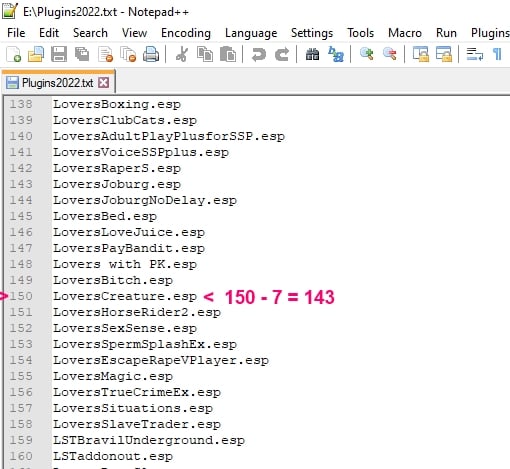Screen dimensions: 510x469
Task: Open the Replace dialog icon
Action: 336,54
